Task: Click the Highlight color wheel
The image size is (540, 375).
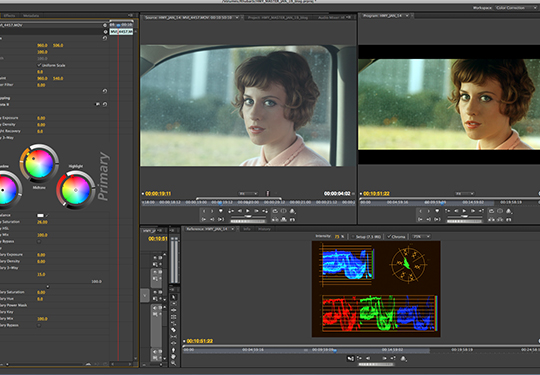Action: [76, 190]
